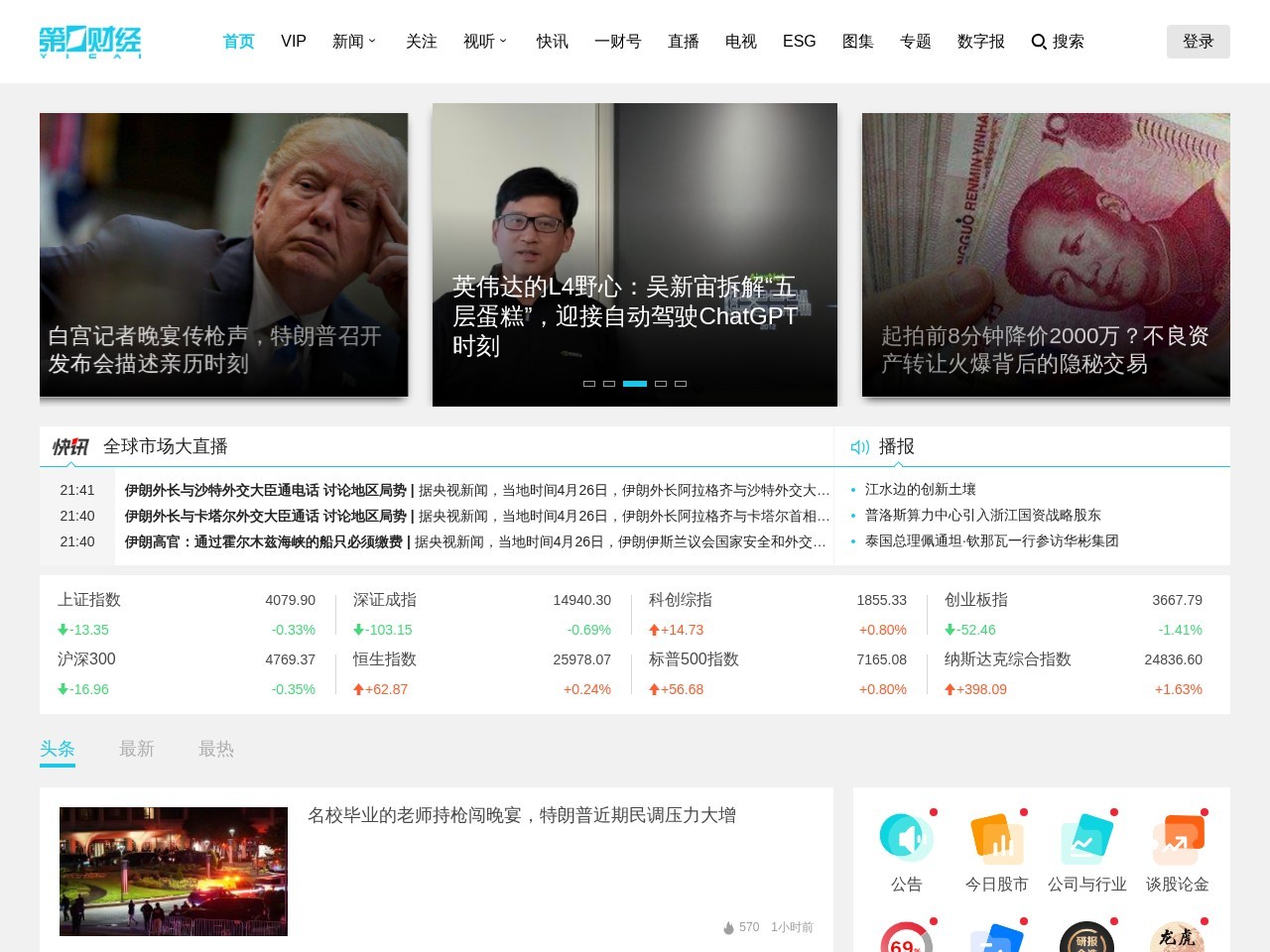Open the 今日股市 stock market icon
Image resolution: width=1270 pixels, height=952 pixels.
[x=996, y=838]
